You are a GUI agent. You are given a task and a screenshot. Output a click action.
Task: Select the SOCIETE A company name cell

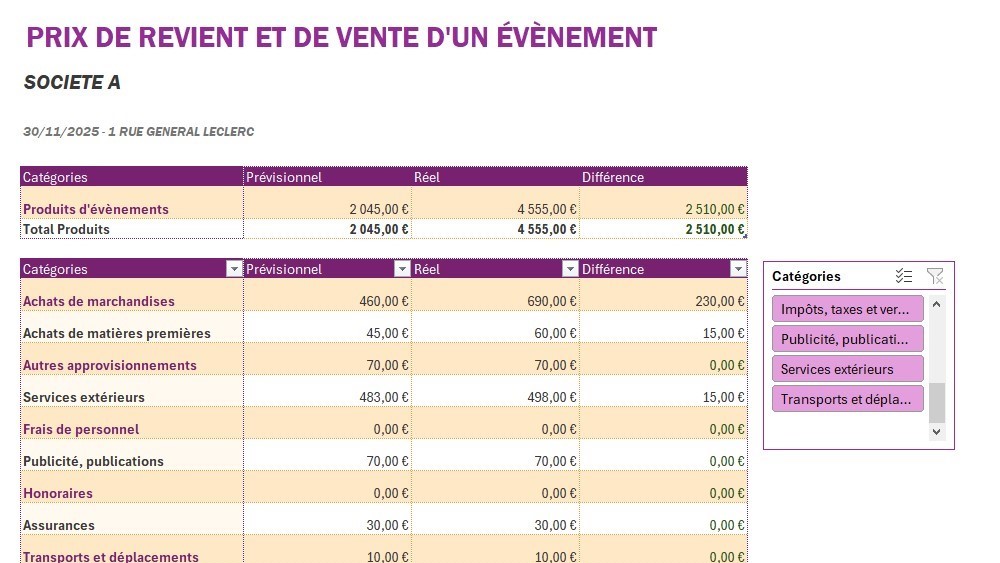click(72, 83)
